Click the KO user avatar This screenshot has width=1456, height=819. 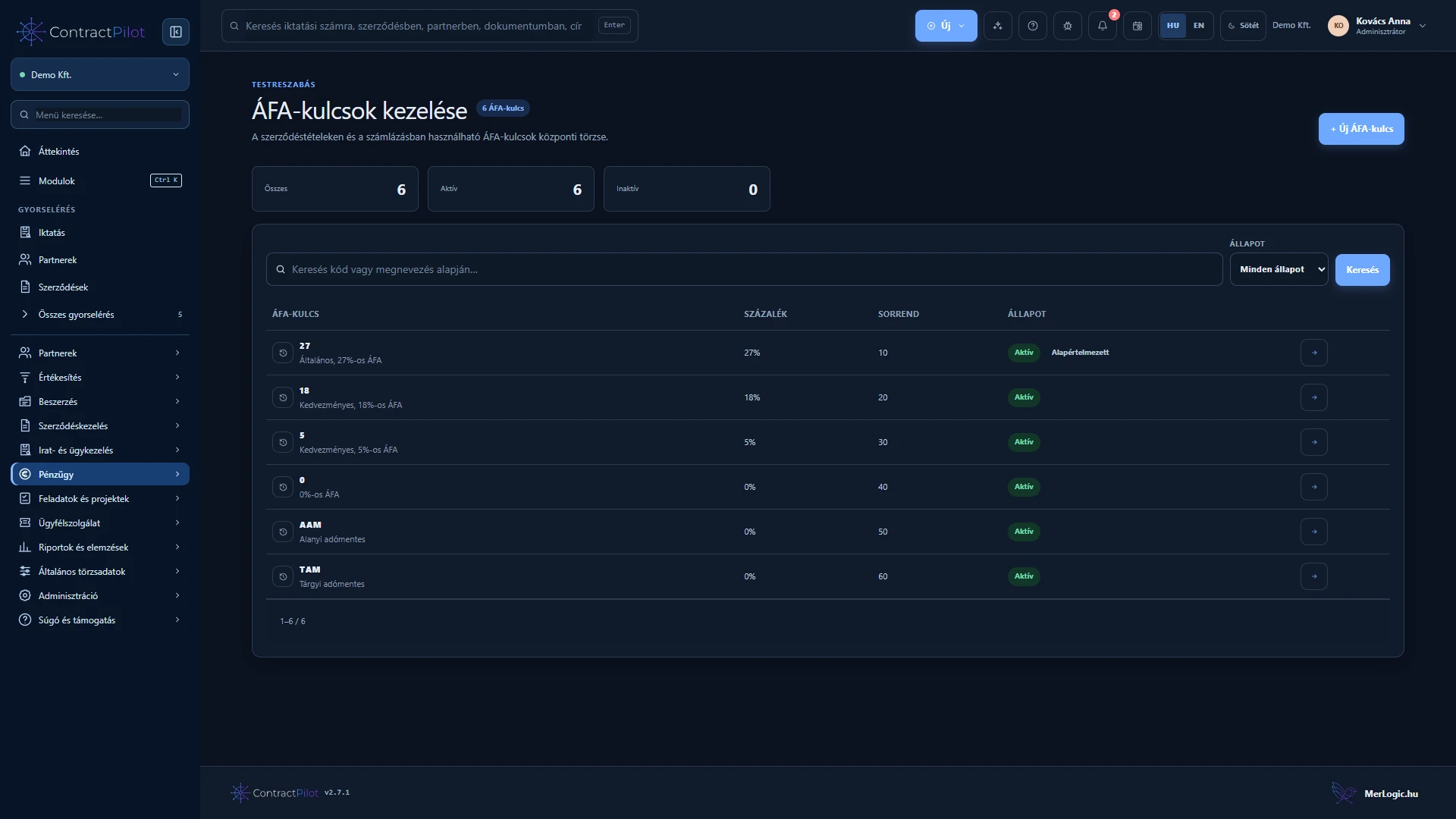1338,26
